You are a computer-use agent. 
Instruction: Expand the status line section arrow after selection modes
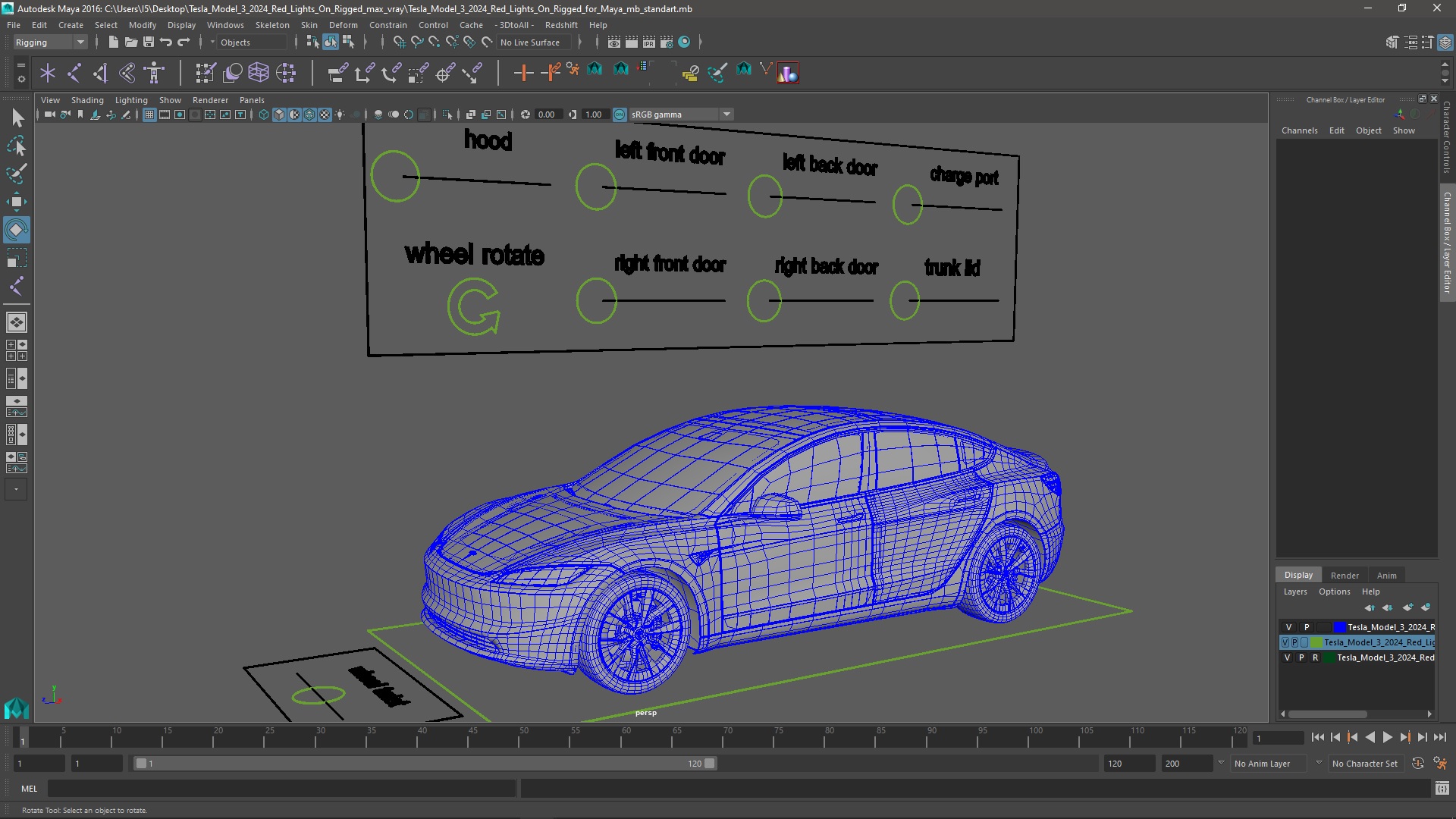click(365, 42)
